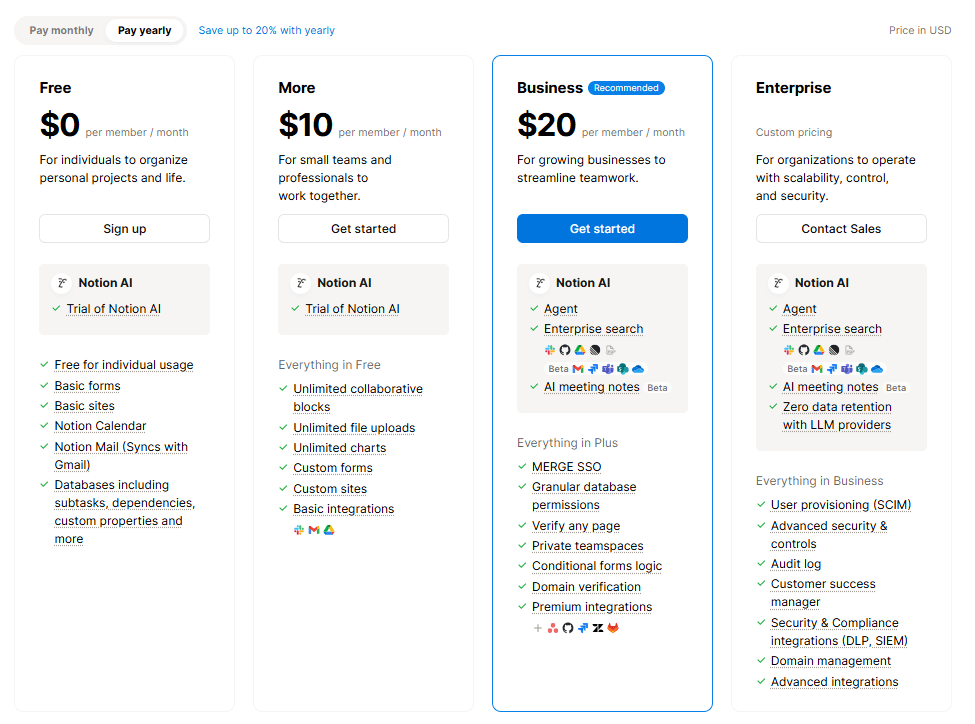Viewport: 975px width, 724px height.
Task: Switch billing to Pay monthly
Action: [62, 30]
